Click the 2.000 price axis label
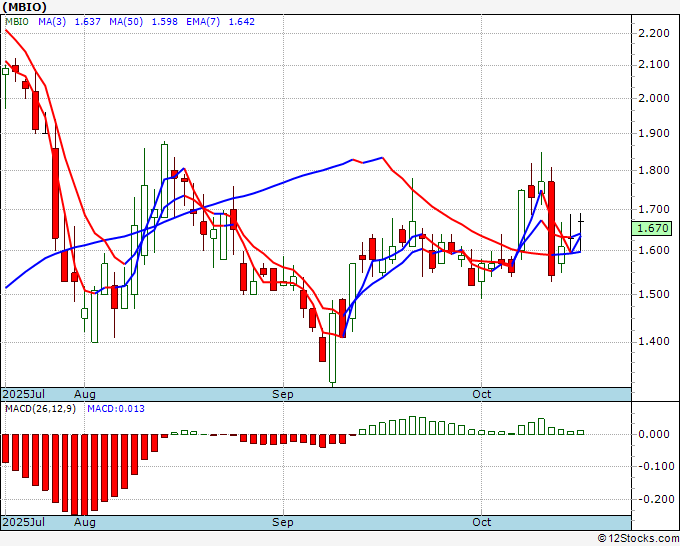 (654, 98)
